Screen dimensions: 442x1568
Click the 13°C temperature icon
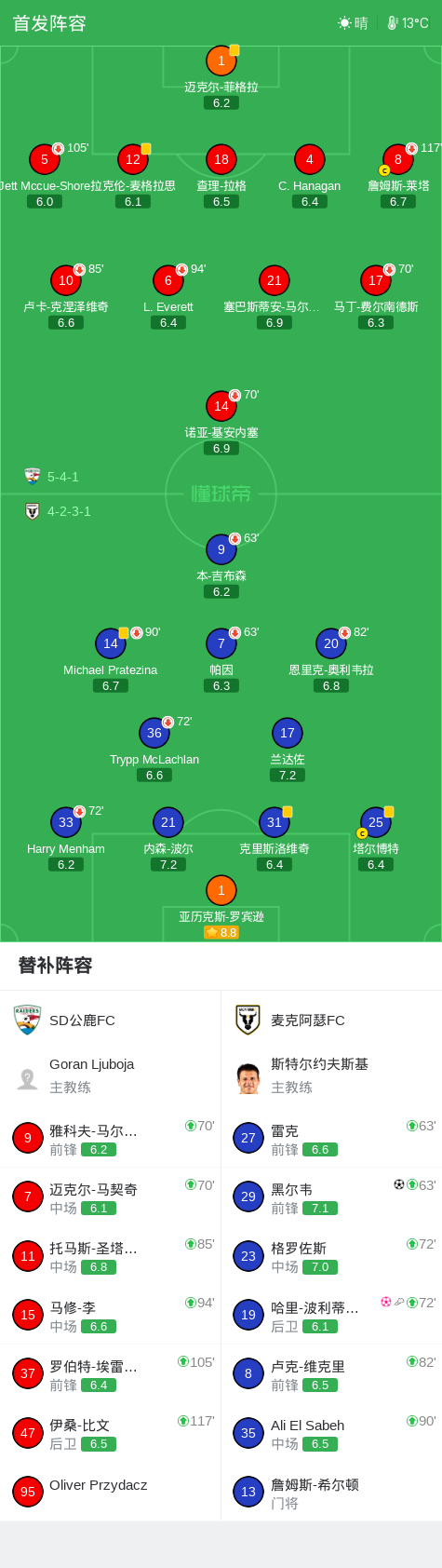coord(393,23)
